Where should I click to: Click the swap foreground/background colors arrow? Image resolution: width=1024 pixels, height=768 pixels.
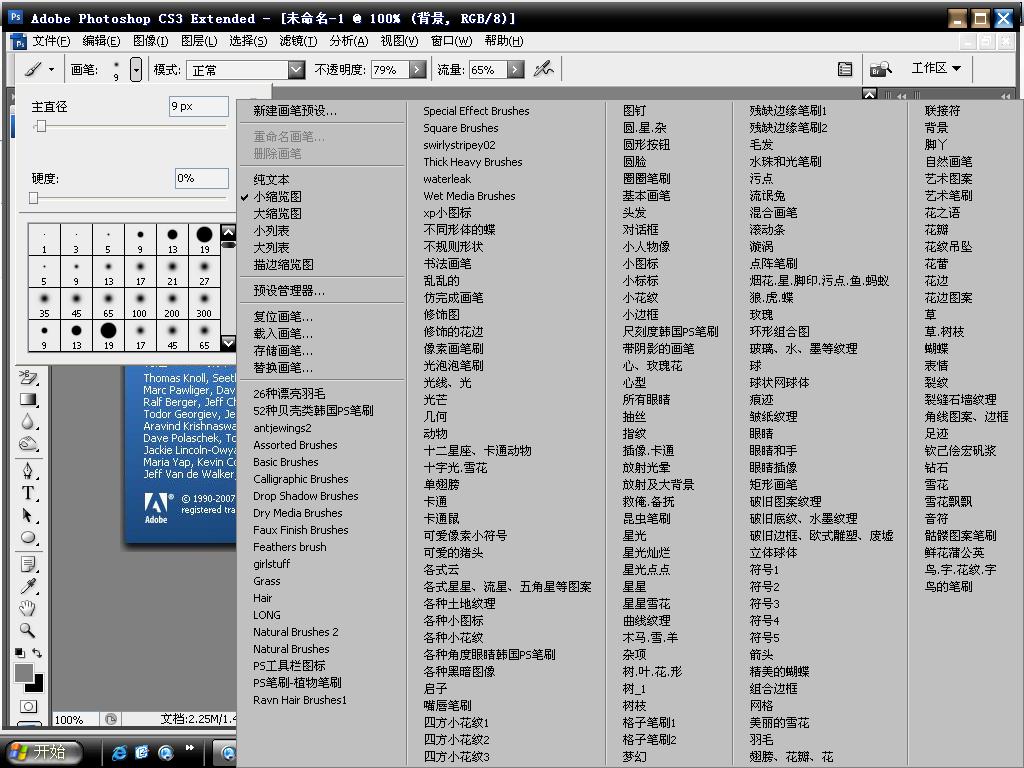pyautogui.click(x=37, y=653)
